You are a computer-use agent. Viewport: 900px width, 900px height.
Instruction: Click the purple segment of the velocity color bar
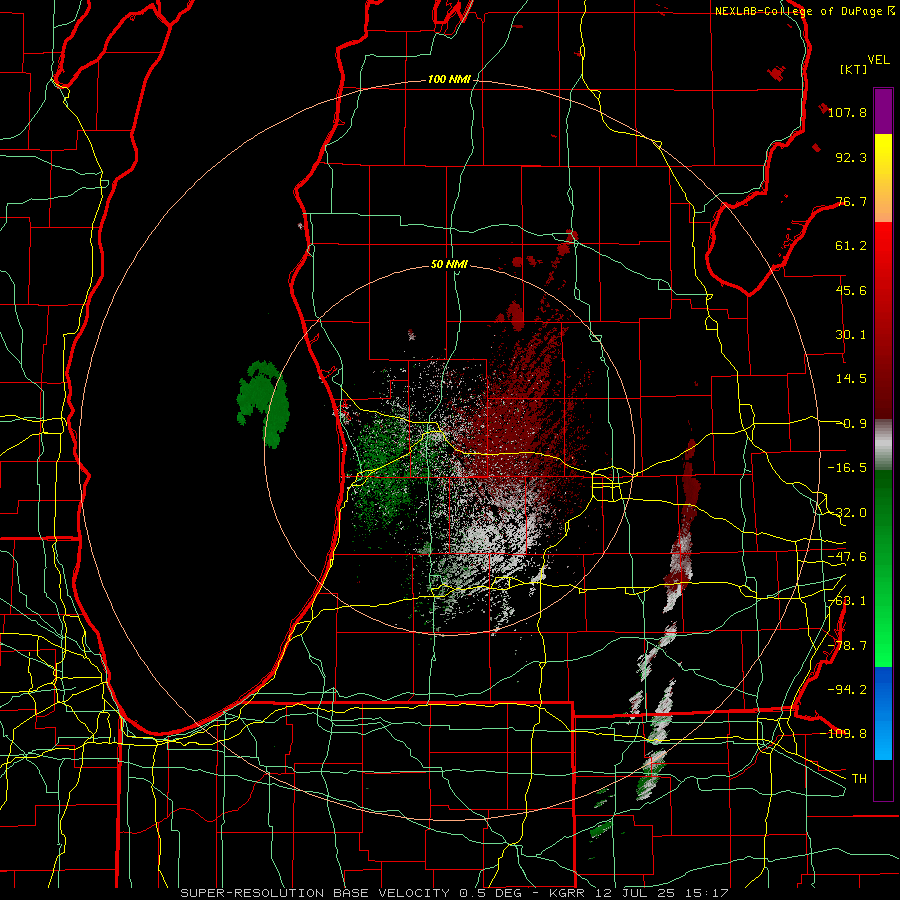[883, 111]
